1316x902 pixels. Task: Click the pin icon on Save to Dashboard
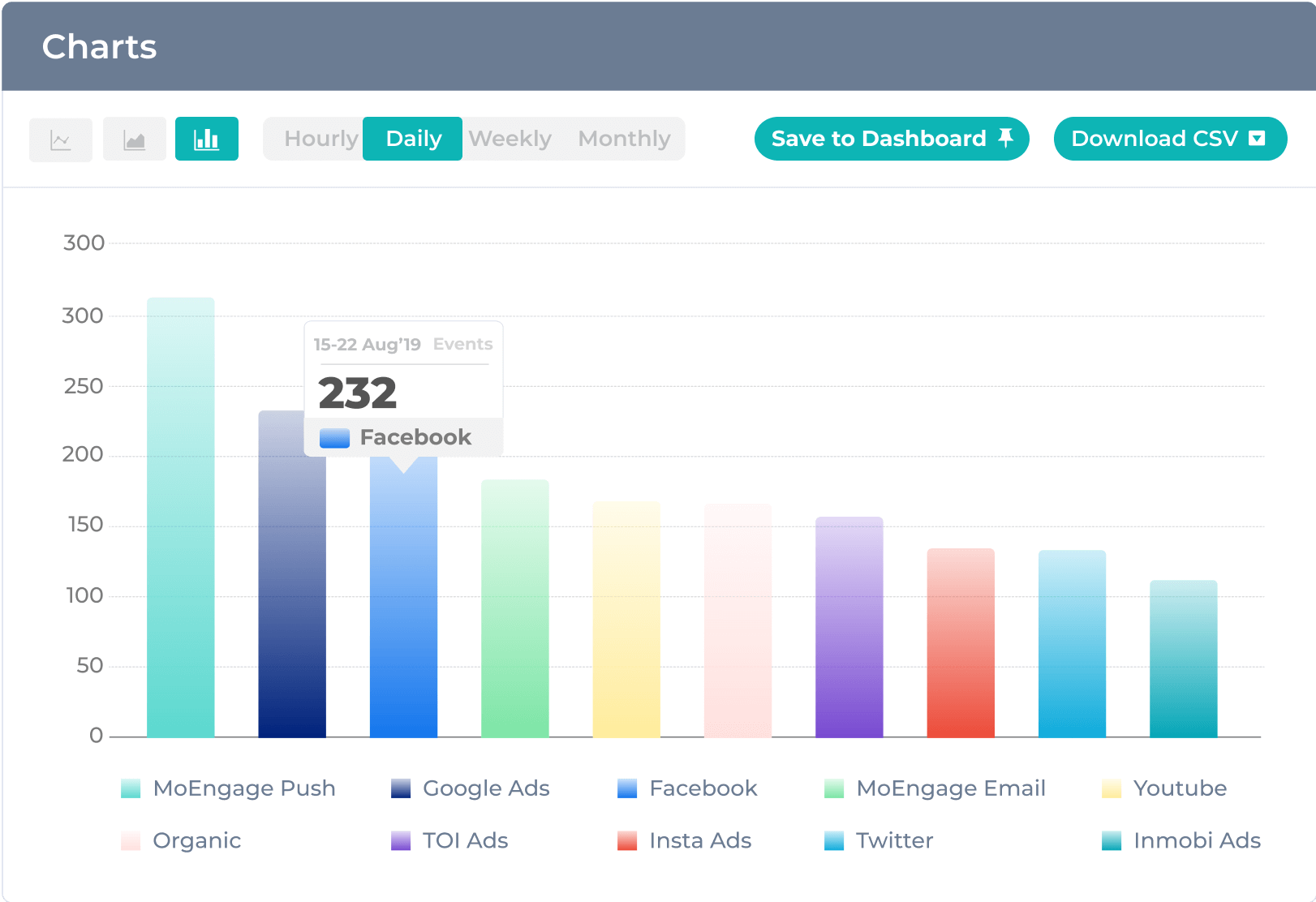click(x=1006, y=138)
